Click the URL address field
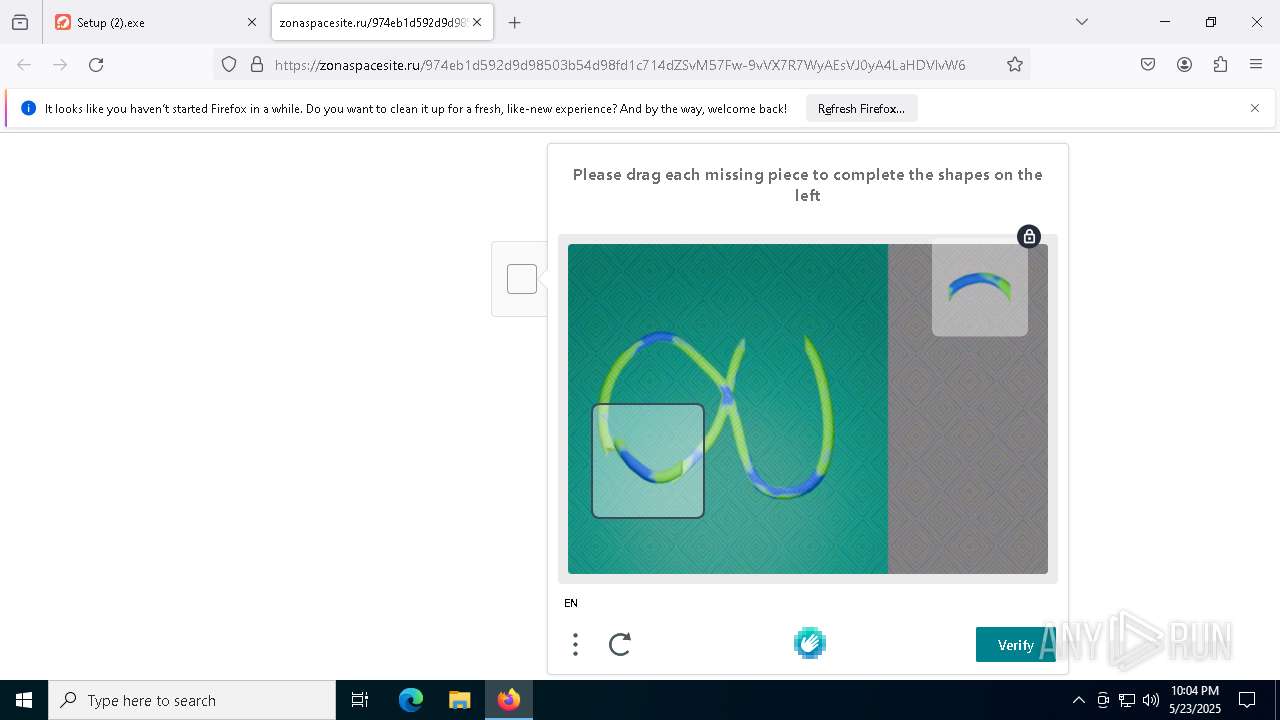 (x=620, y=65)
